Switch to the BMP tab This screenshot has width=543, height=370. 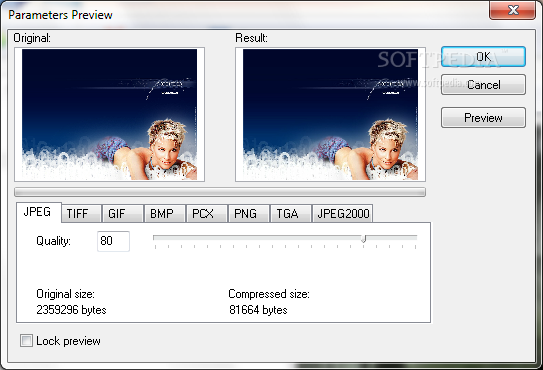[x=165, y=213]
